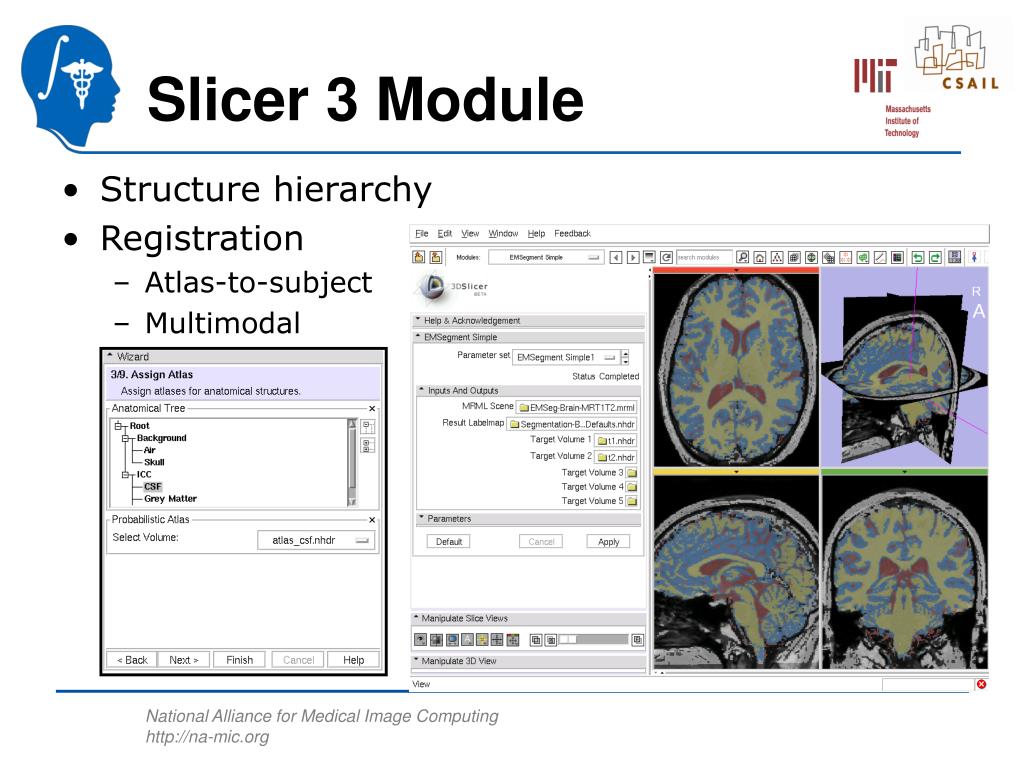
Task: Close the Anatomical Tree frame with X
Action: click(x=372, y=408)
